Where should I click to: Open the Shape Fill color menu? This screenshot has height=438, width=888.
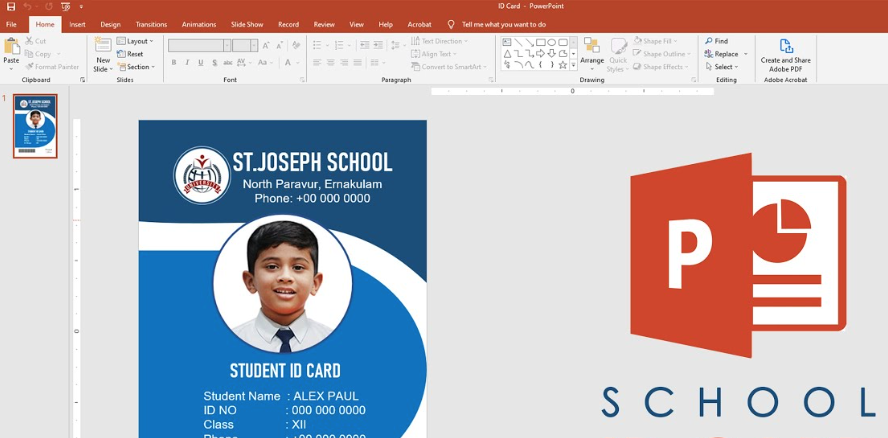pyautogui.click(x=655, y=41)
